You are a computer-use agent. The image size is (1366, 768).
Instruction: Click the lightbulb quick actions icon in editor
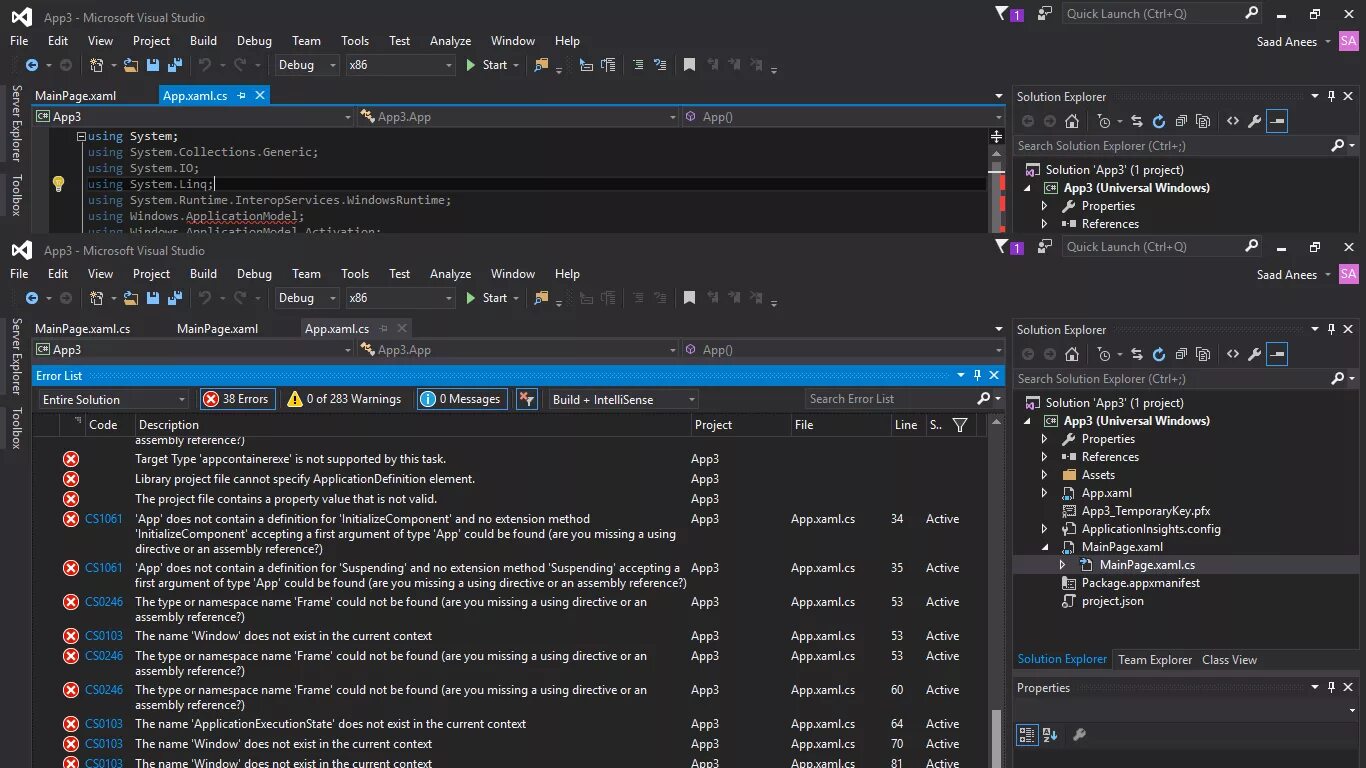(x=58, y=184)
